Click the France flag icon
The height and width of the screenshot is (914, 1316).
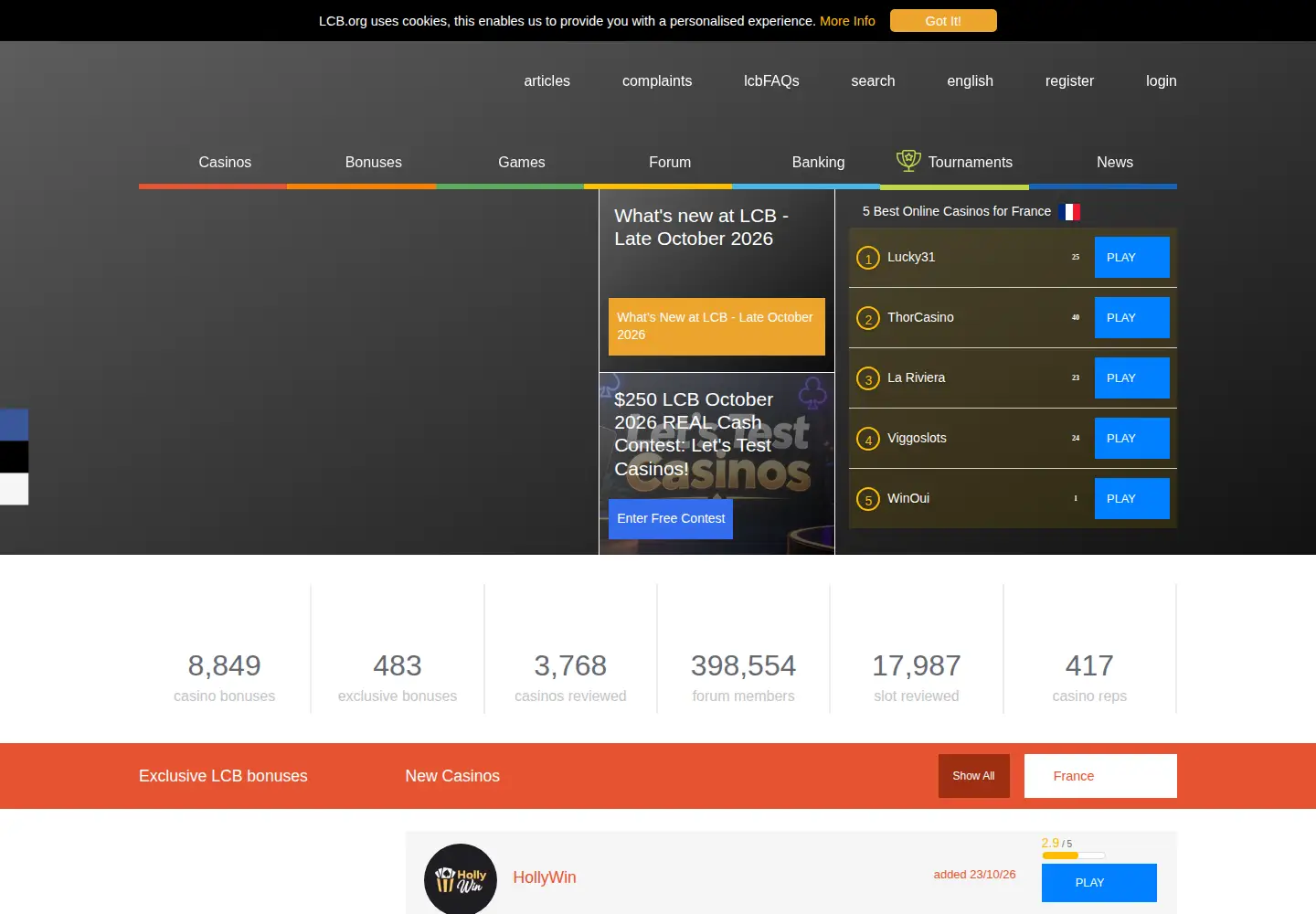point(1069,212)
